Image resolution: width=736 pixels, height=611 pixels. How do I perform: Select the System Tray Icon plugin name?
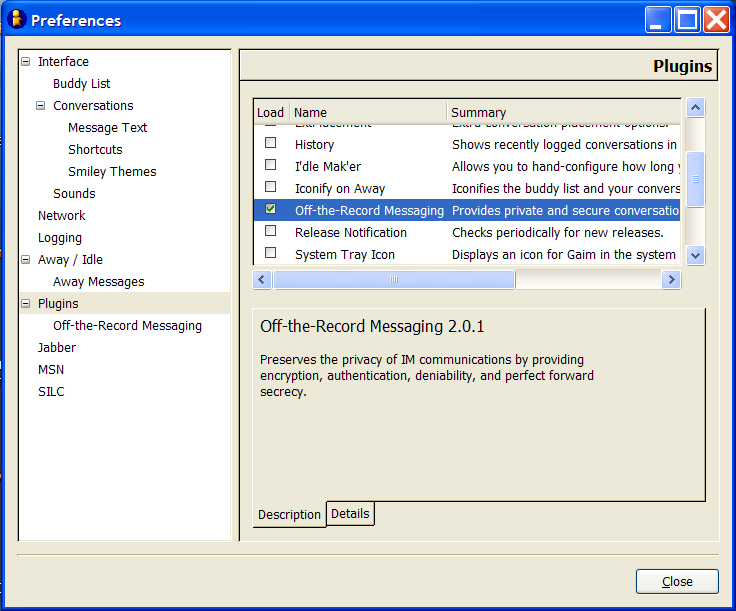tap(345, 255)
